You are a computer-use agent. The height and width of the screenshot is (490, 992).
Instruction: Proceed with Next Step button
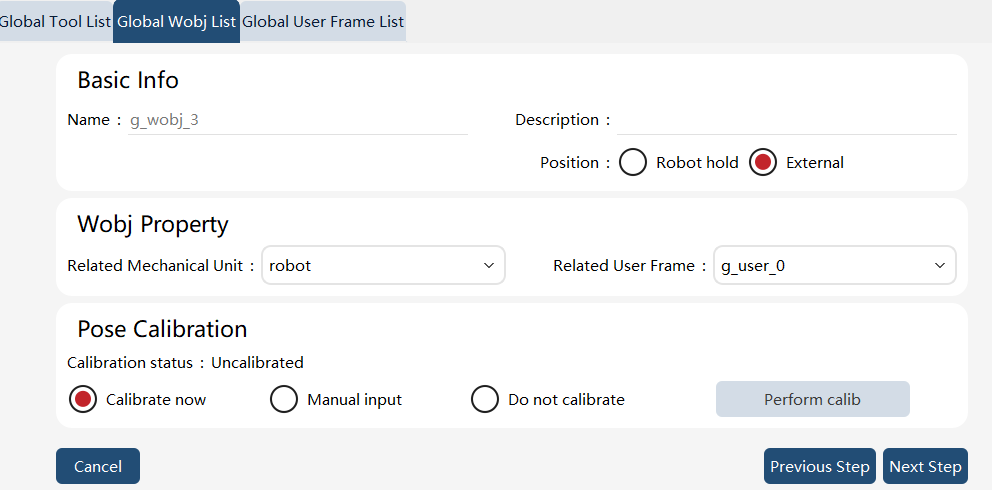point(925,467)
